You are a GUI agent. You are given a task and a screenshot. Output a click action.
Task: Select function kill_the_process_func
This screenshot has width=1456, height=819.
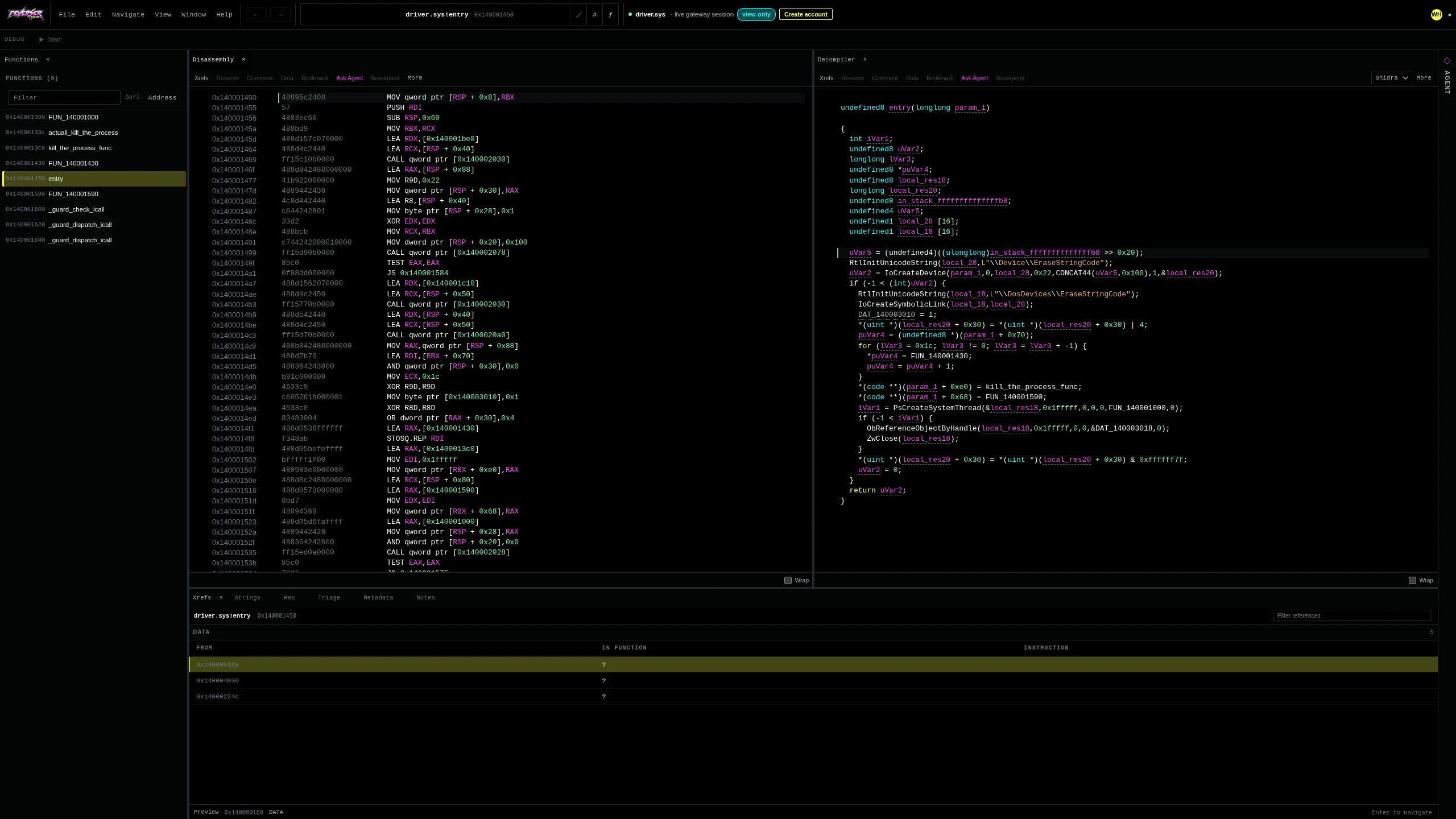[94, 148]
